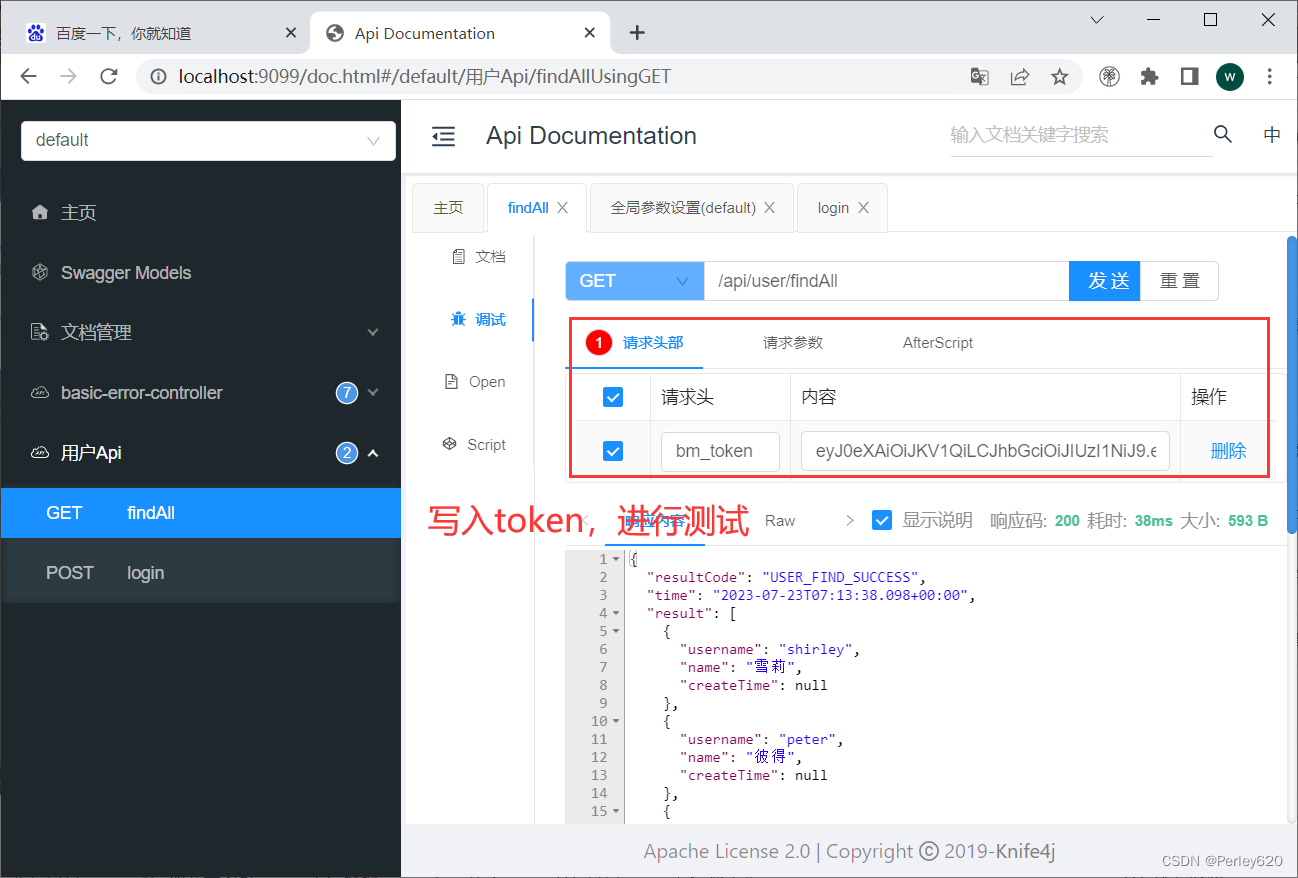
Task: Fold the result array at line 4
Action: pos(617,613)
